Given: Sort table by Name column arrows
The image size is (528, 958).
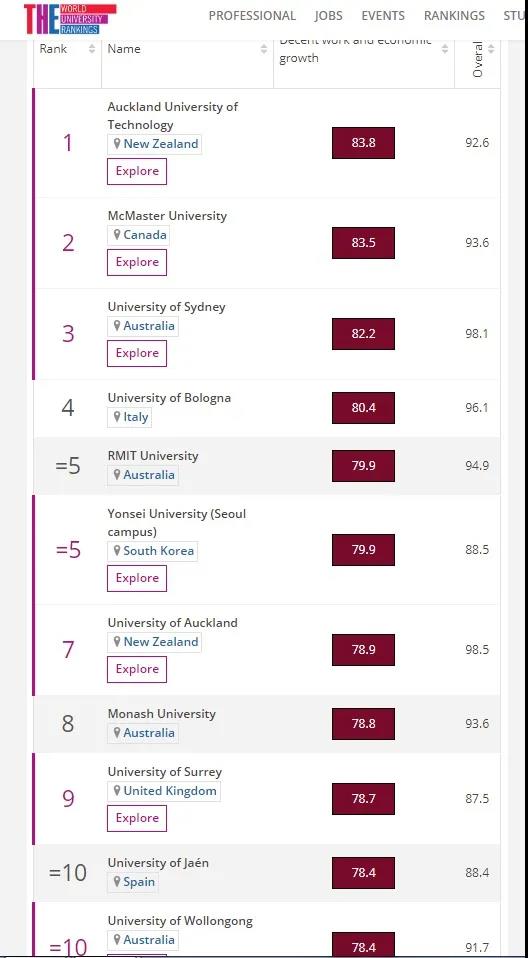Looking at the screenshot, I should click(x=264, y=49).
